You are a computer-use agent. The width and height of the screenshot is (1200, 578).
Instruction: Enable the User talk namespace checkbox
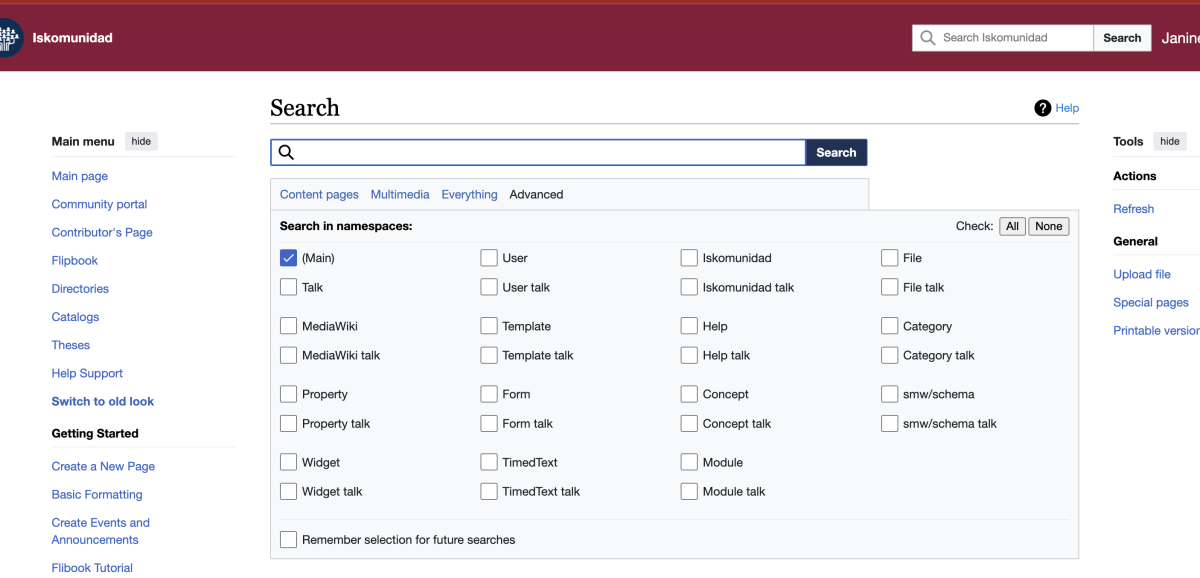[x=489, y=287]
